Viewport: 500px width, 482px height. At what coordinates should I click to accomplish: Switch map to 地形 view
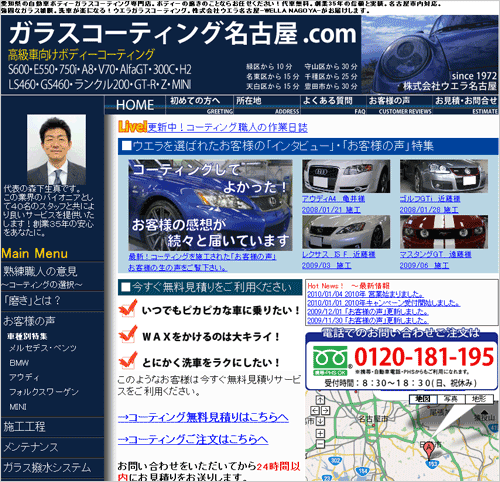point(479,399)
